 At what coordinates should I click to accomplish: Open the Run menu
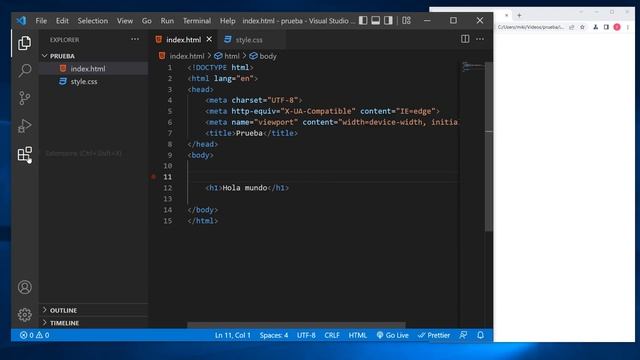(x=167, y=21)
